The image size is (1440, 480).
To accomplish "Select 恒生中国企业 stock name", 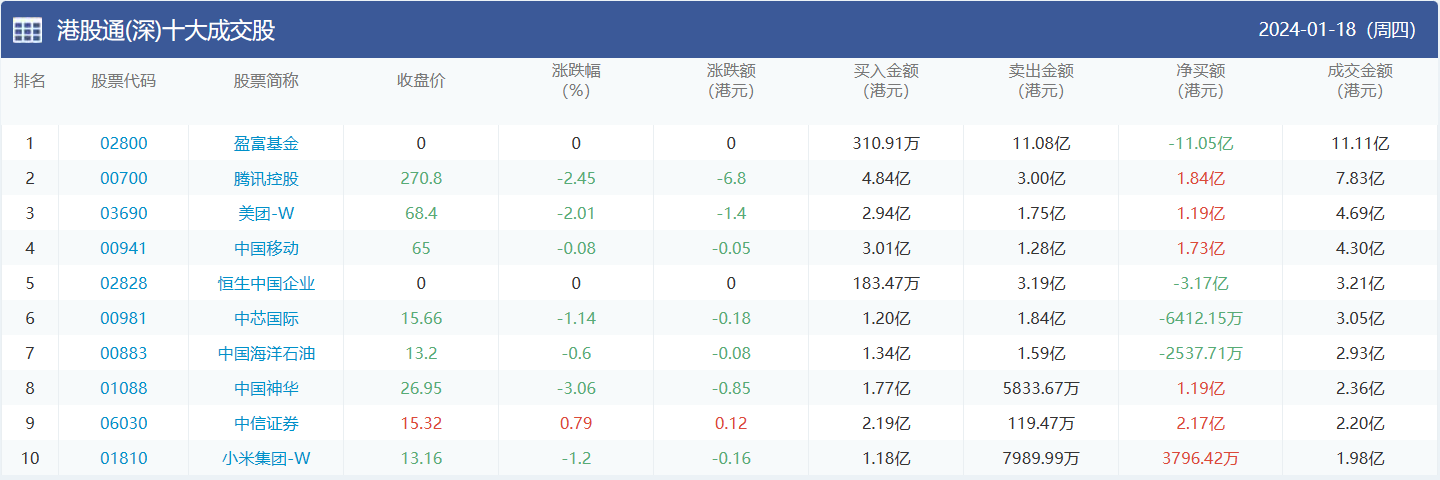I will [266, 283].
